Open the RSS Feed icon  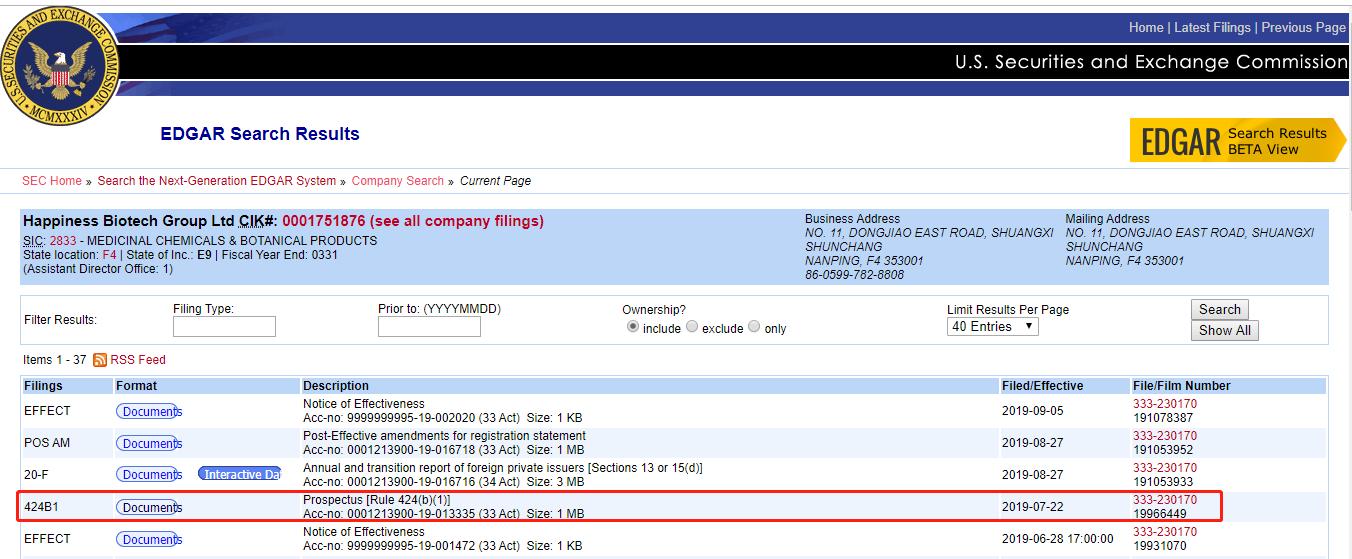(100, 360)
